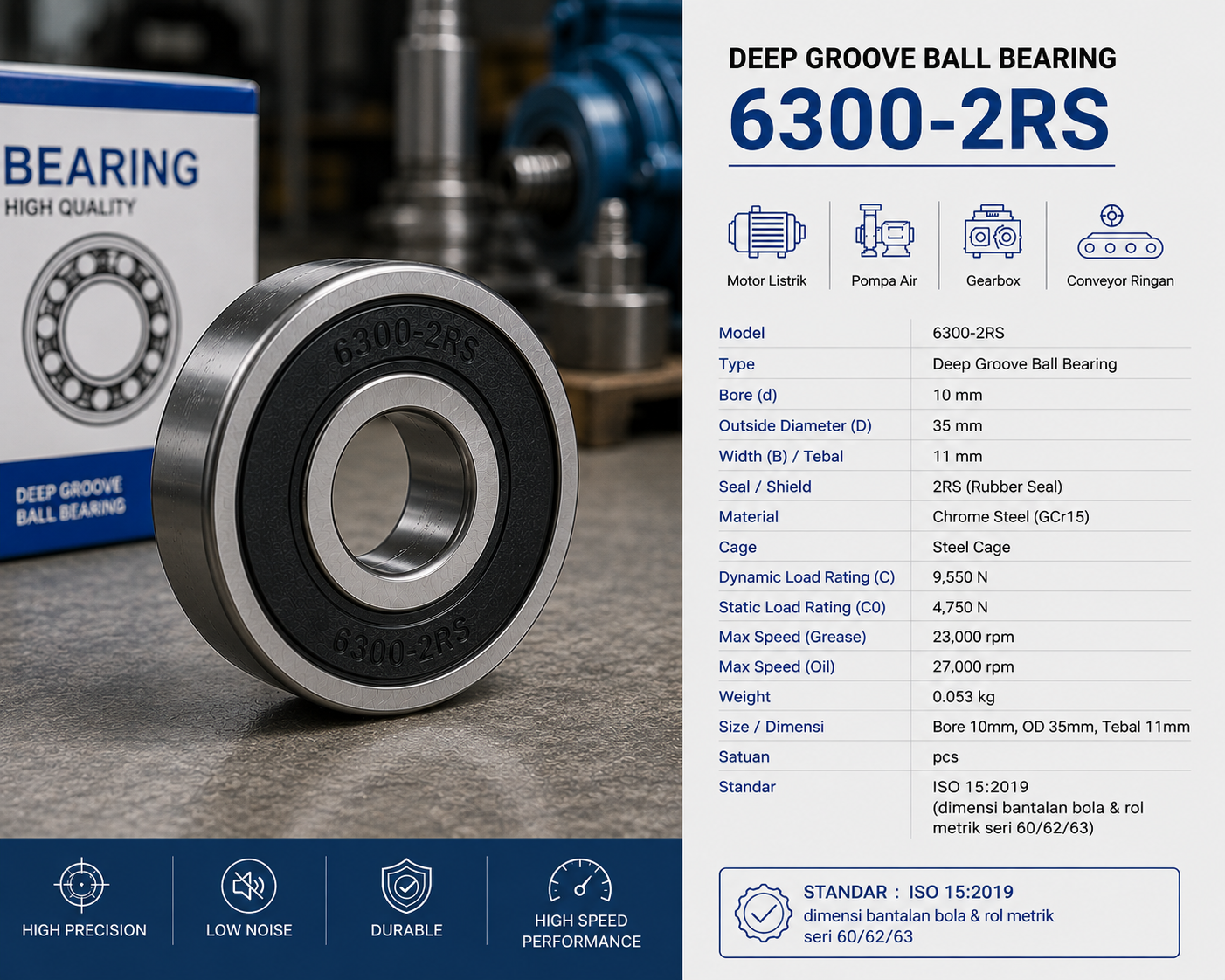
Task: Click the Low Noise muted speaker icon
Action: pyautogui.click(x=249, y=886)
